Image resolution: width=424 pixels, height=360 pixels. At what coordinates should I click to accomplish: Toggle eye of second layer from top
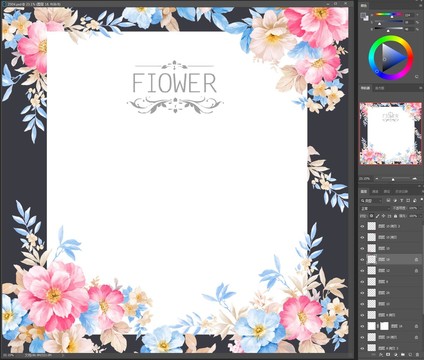pos(362,237)
